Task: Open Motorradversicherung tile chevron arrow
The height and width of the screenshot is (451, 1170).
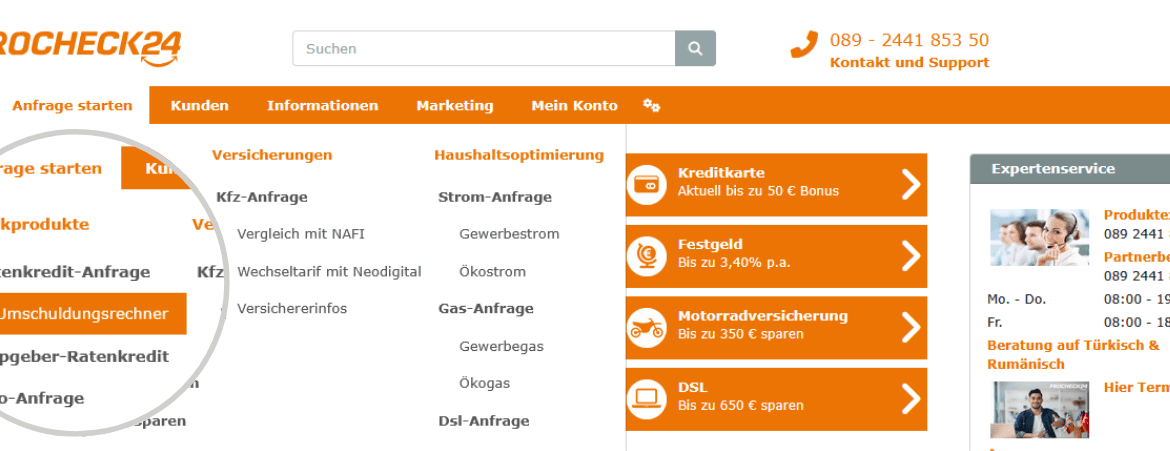Action: point(910,328)
